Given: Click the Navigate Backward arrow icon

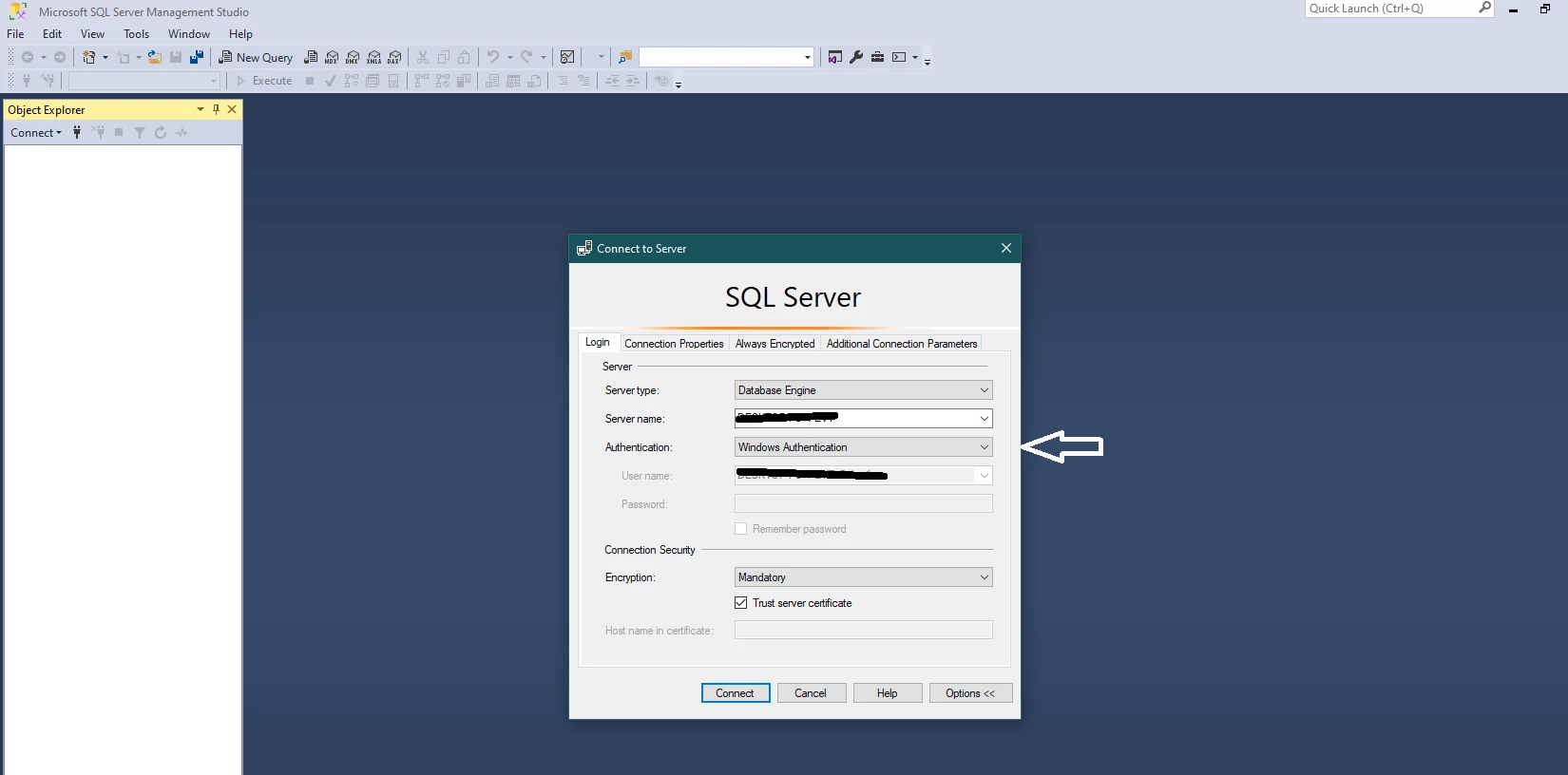Looking at the screenshot, I should (28, 57).
